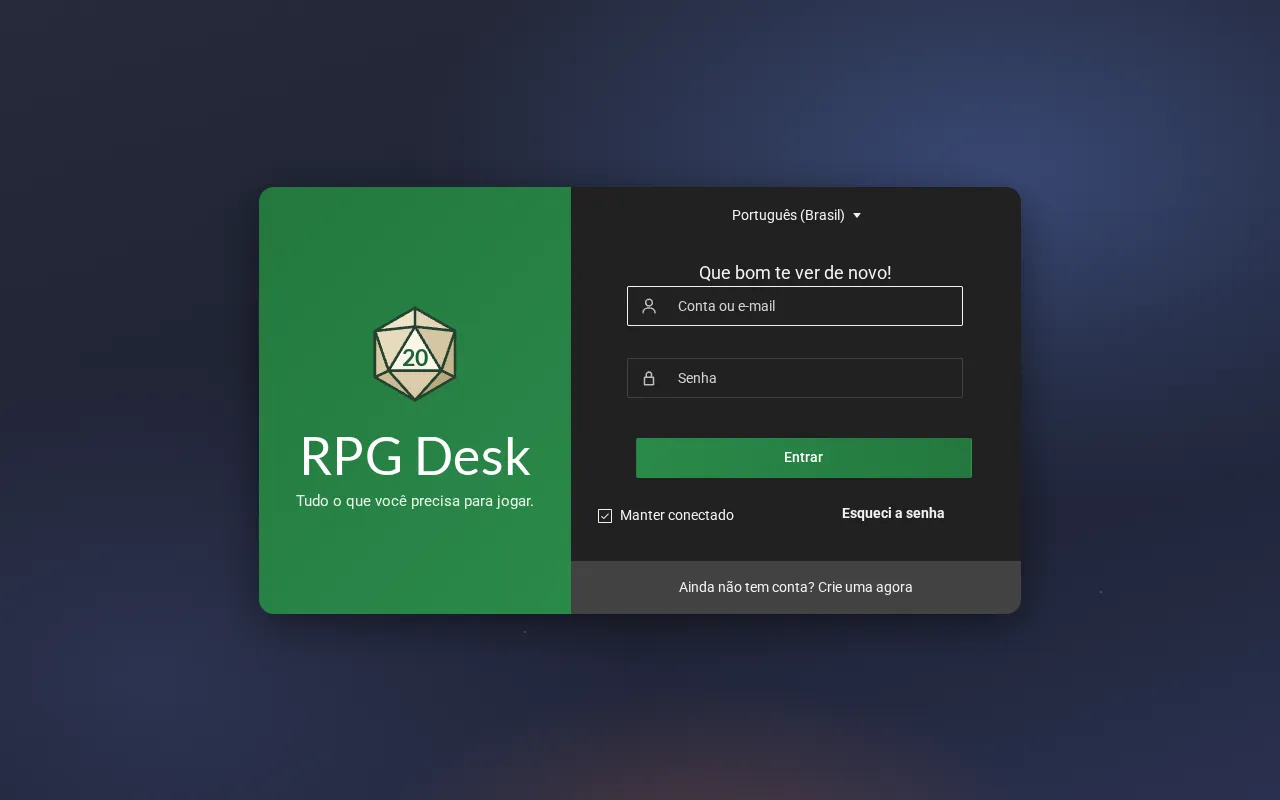Viewport: 1280px width, 800px height.
Task: Open the Português (Brasil) language dropdown
Action: pos(796,215)
